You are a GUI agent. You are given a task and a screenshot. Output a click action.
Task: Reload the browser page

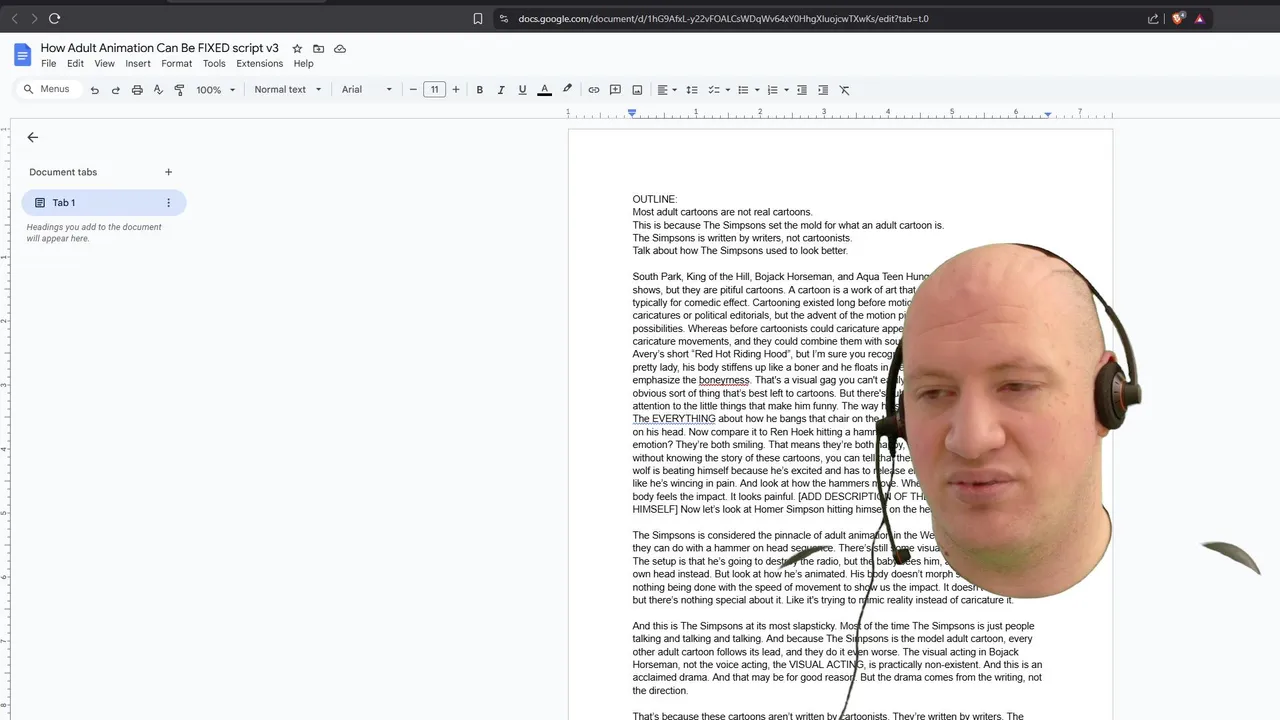54,18
